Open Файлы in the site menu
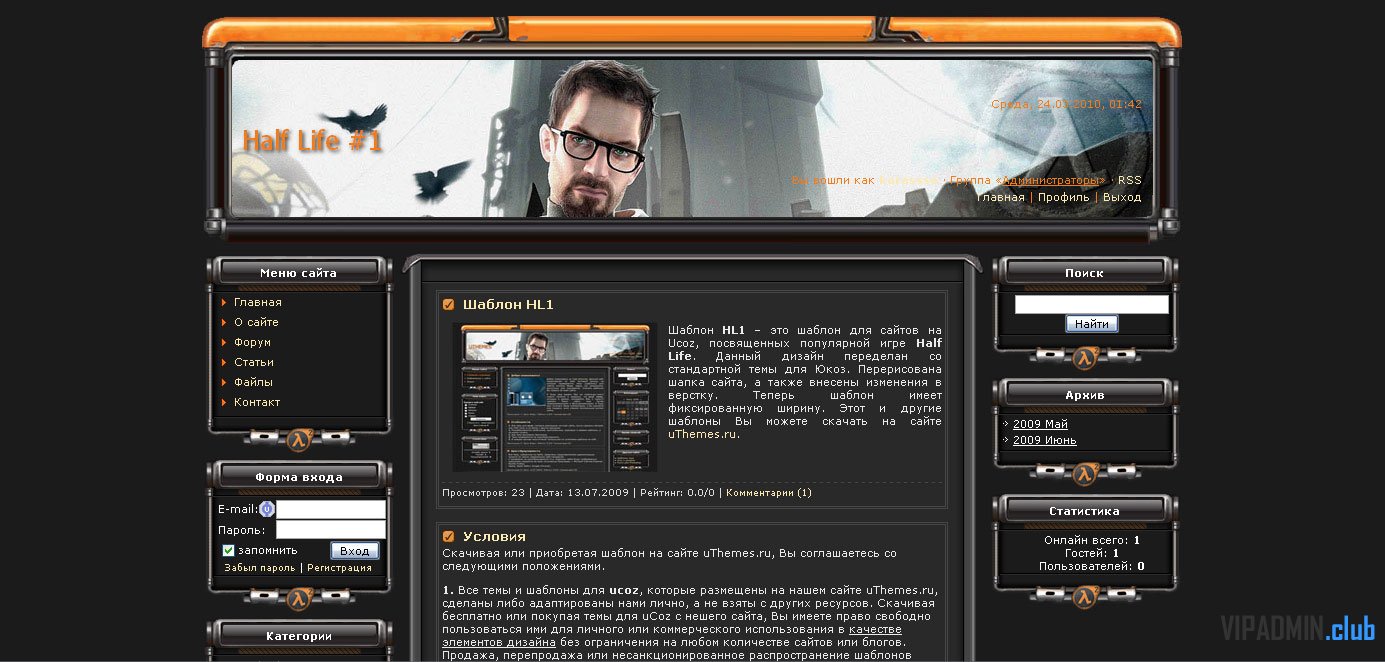This screenshot has width=1385, height=662. point(253,382)
